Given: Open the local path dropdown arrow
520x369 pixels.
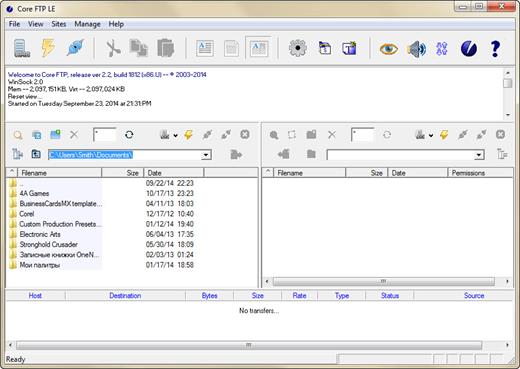Looking at the screenshot, I should [206, 155].
